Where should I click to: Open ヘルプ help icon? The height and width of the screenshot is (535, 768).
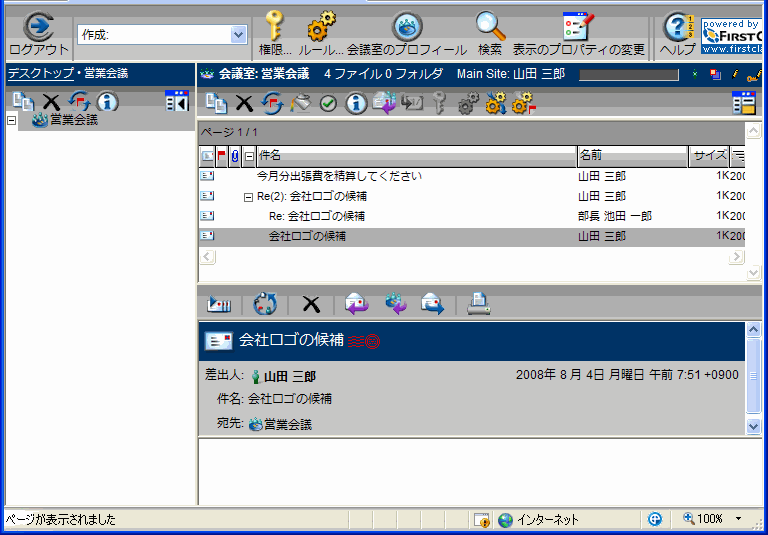[677, 27]
